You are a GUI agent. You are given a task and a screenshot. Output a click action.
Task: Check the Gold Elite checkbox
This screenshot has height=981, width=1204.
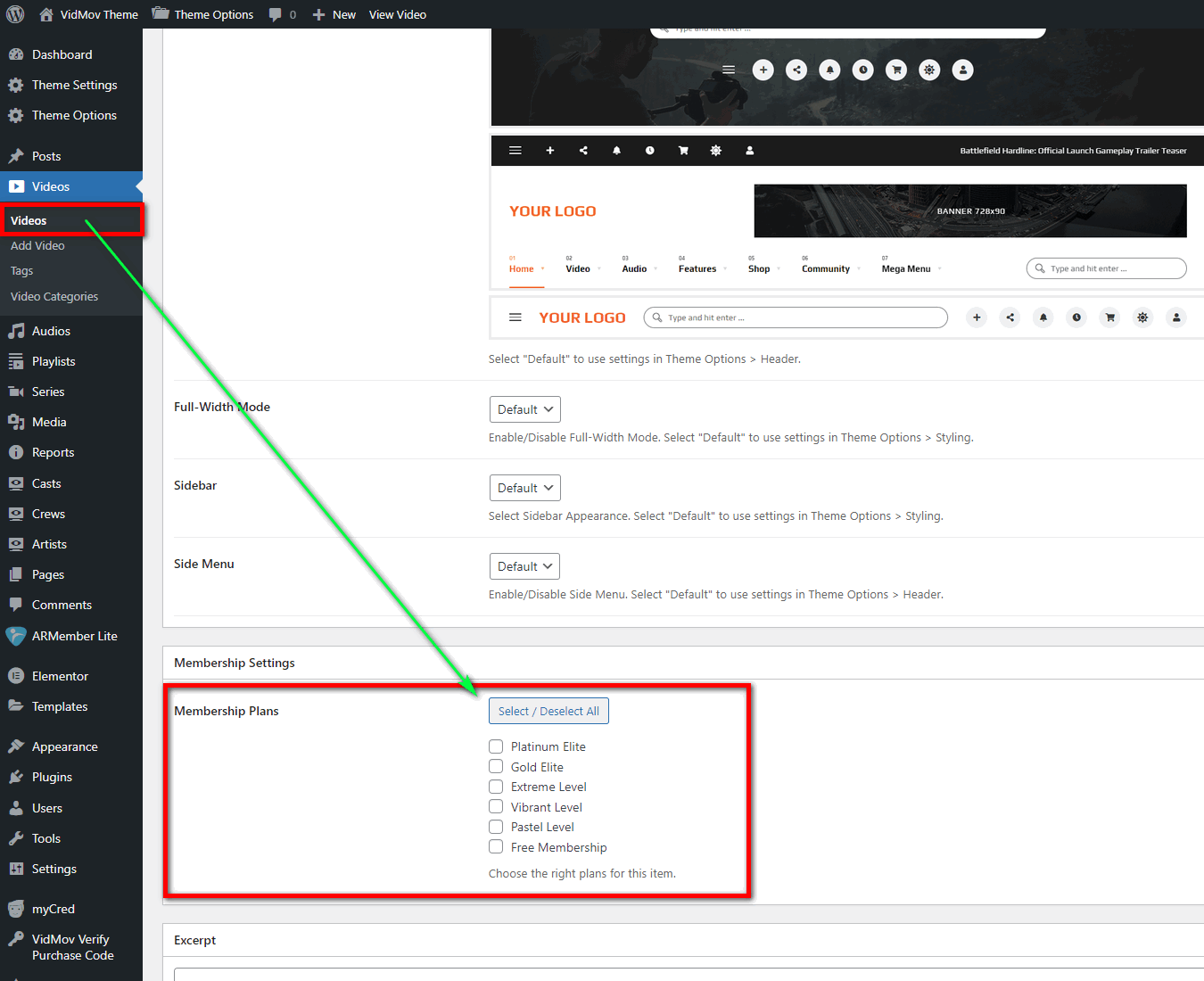click(x=496, y=767)
